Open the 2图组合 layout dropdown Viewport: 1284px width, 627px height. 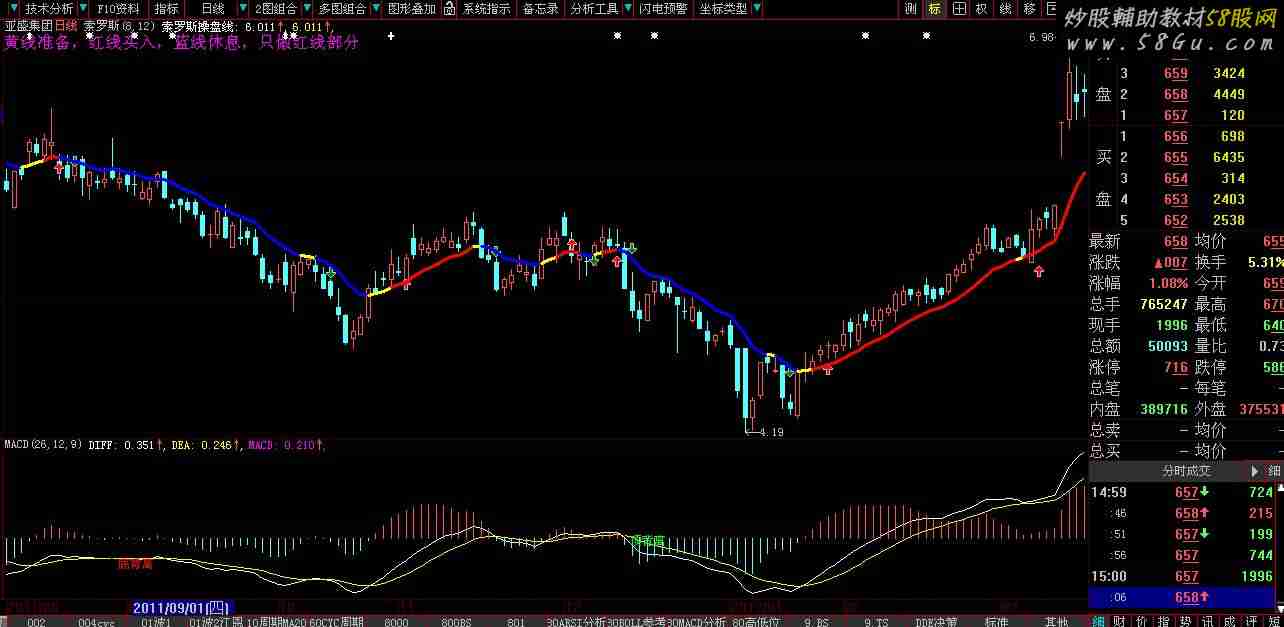point(274,8)
